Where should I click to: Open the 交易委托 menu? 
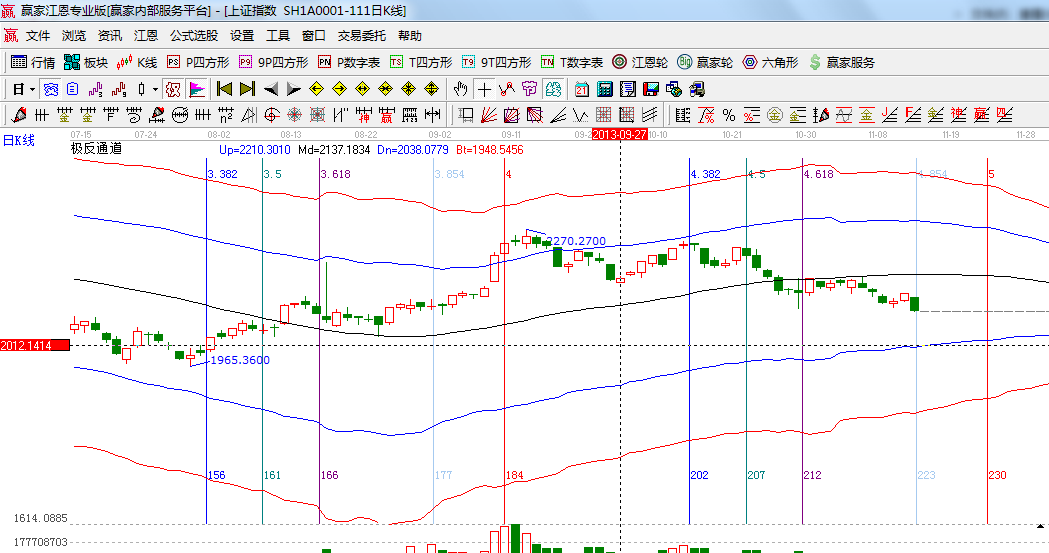coord(361,35)
